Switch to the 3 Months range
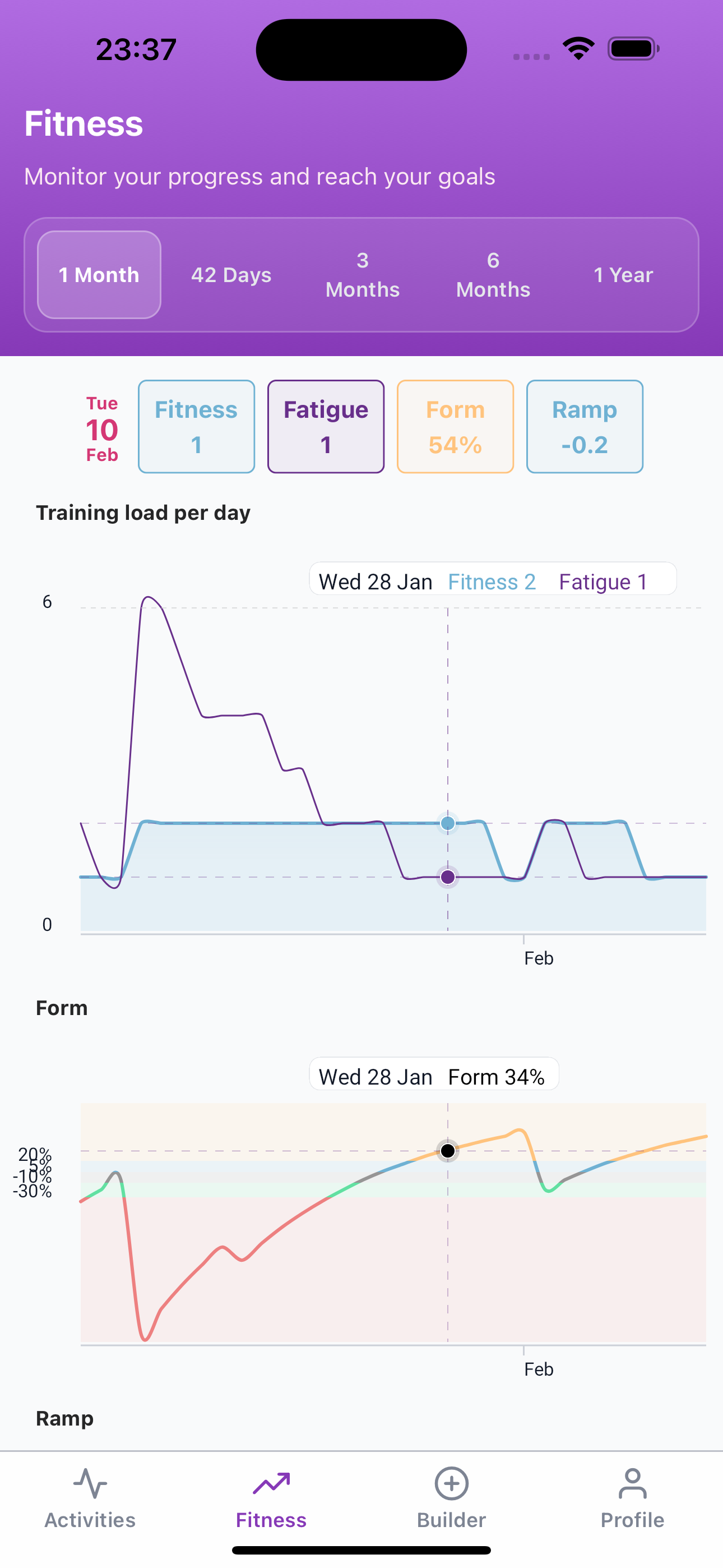The width and height of the screenshot is (723, 1568). (x=363, y=275)
